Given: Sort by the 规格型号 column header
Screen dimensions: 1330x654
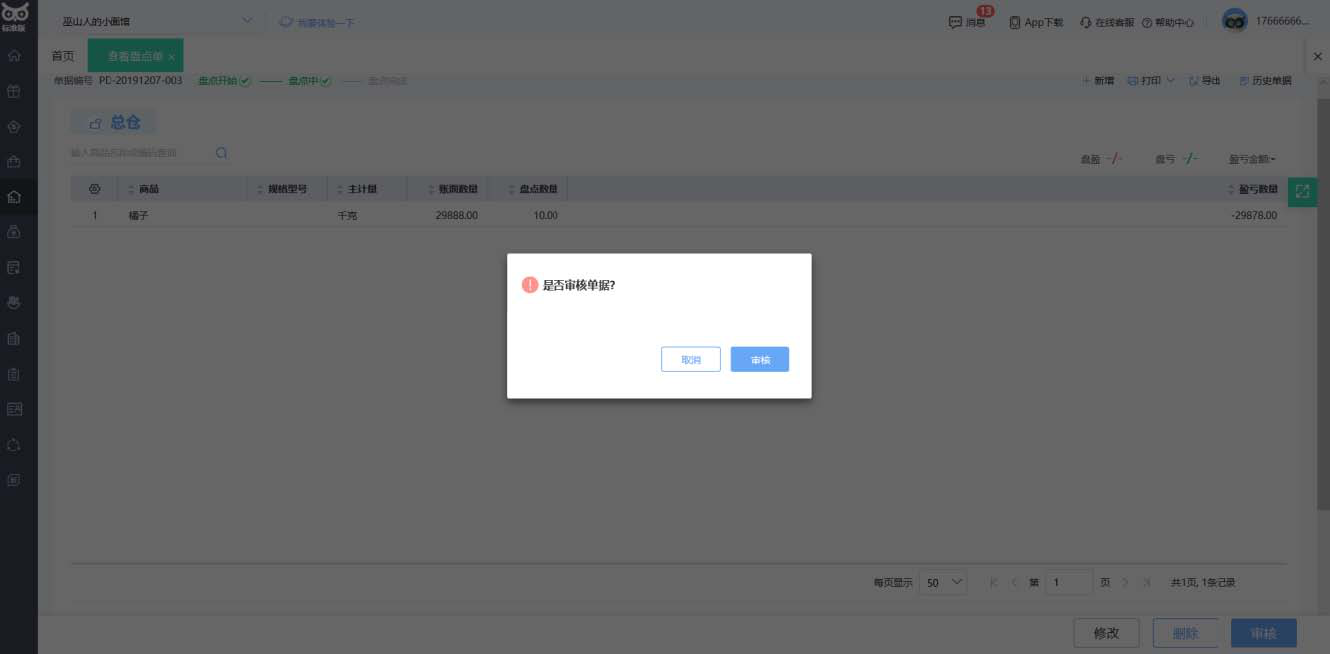Looking at the screenshot, I should 280,189.
